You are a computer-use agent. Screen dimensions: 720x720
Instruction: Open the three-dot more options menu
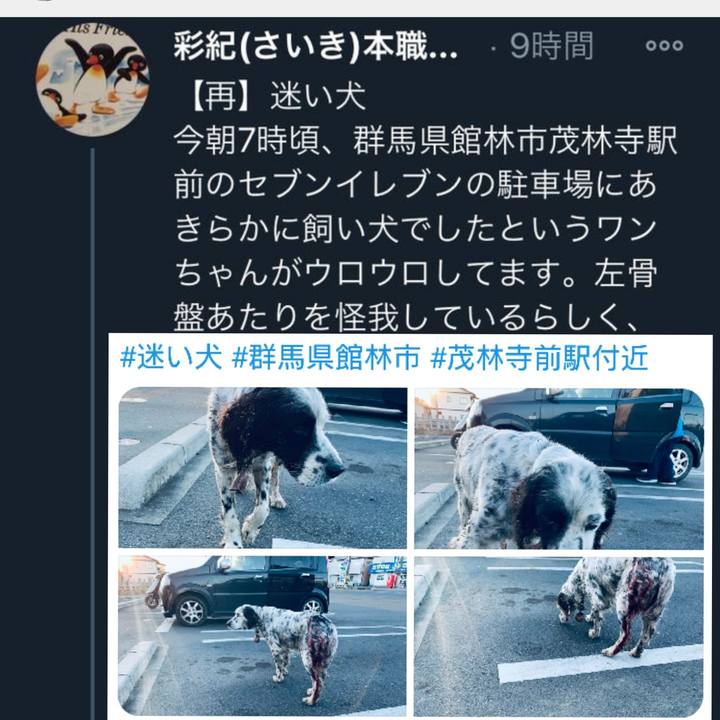[x=664, y=45]
